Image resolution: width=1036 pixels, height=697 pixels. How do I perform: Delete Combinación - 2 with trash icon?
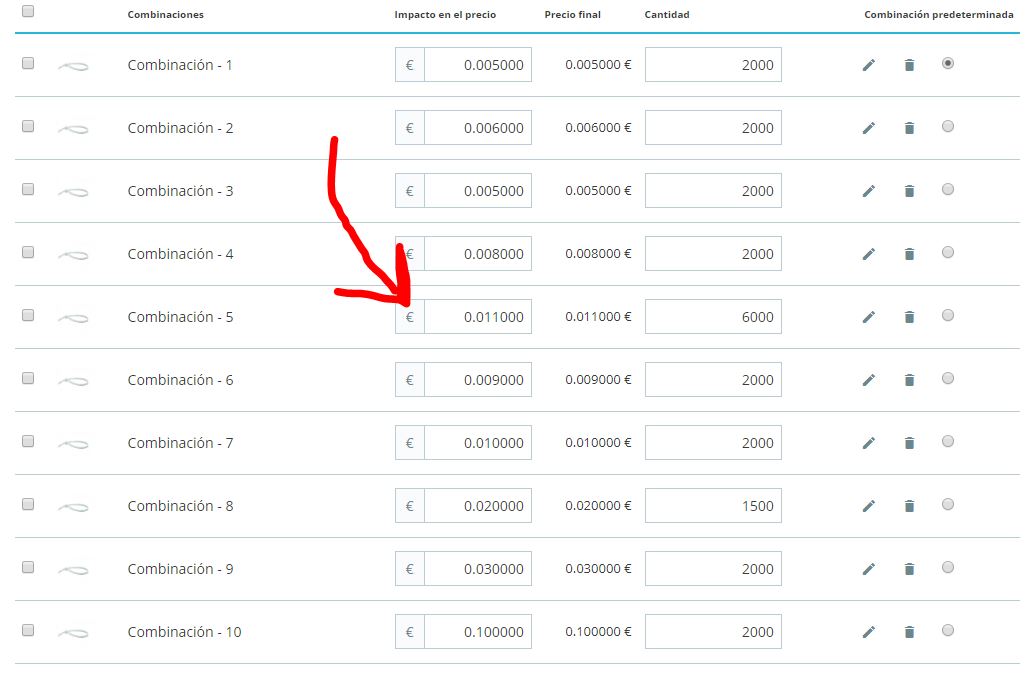[909, 128]
